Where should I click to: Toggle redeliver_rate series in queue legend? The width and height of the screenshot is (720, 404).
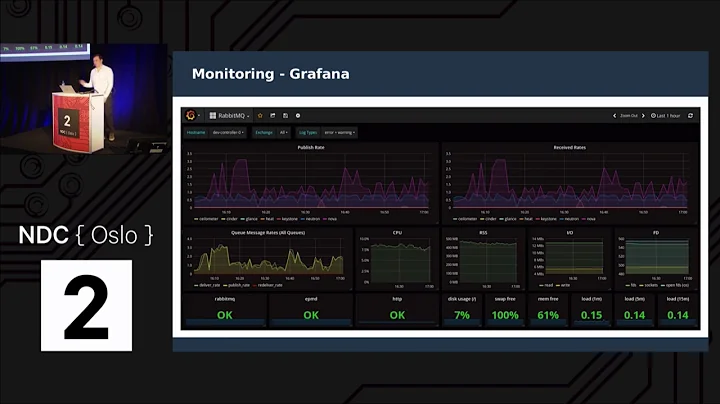(268, 285)
